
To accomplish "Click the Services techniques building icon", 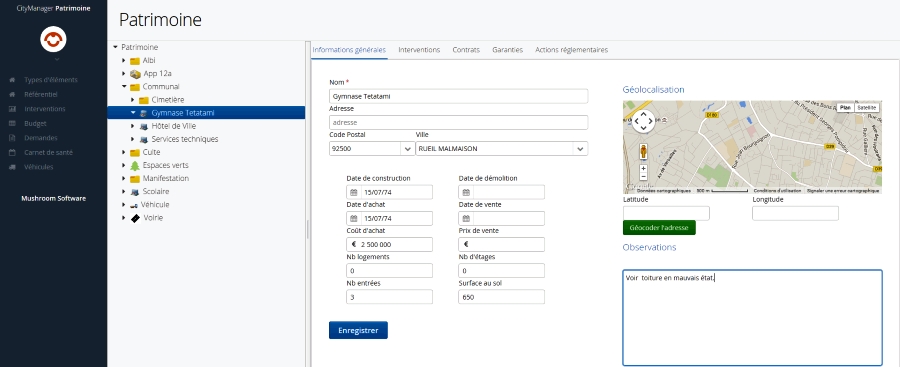I will point(143,140).
